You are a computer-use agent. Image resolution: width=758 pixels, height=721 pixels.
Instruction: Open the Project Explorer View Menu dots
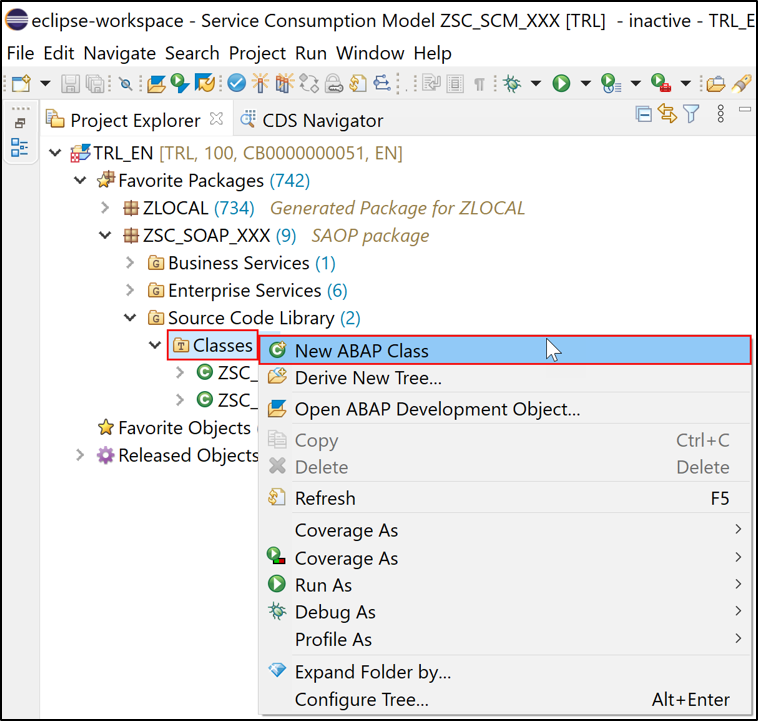point(721,114)
